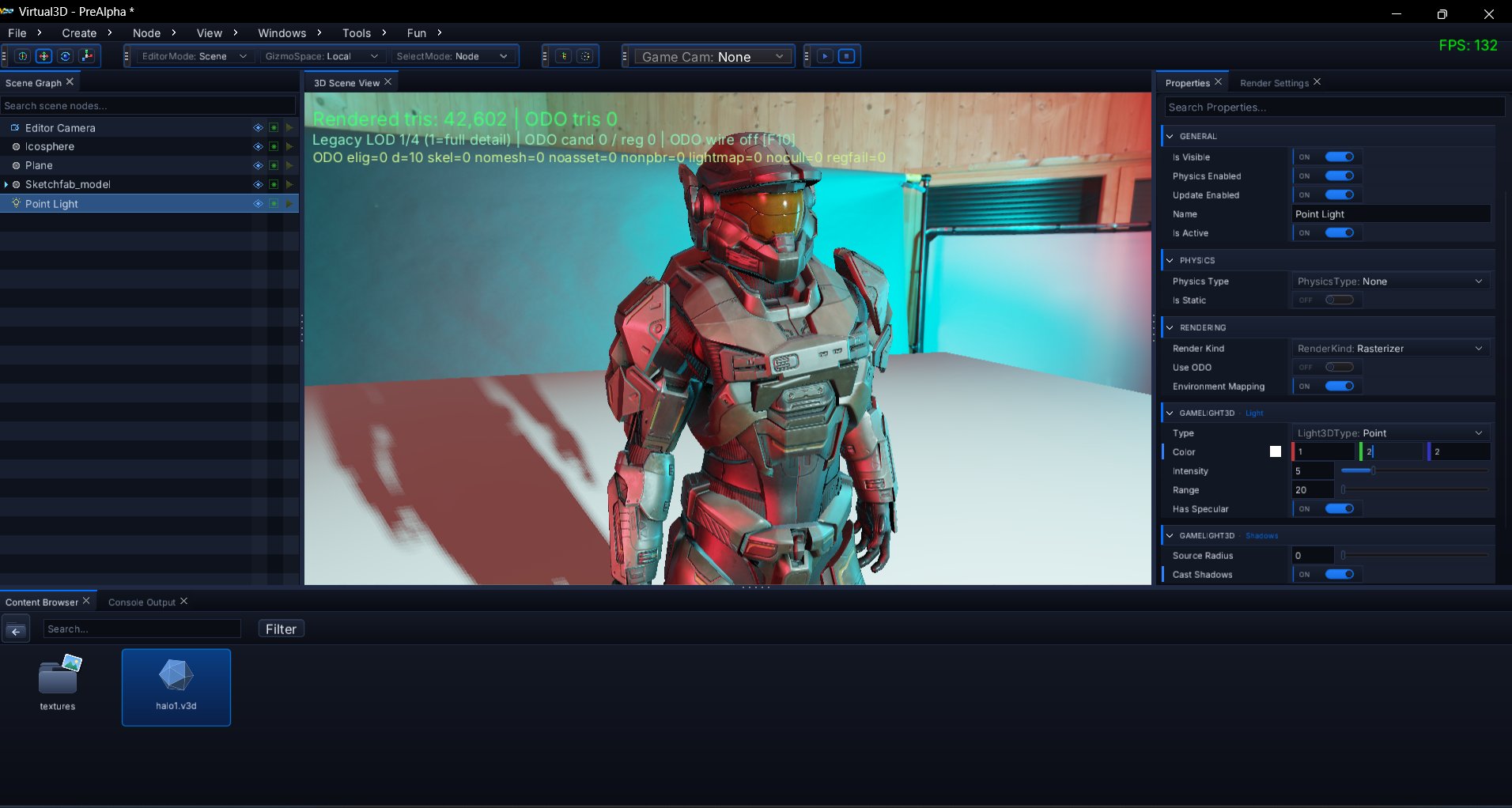Click the blue diamond icon on Plane row
This screenshot has height=808, width=1512.
click(258, 165)
